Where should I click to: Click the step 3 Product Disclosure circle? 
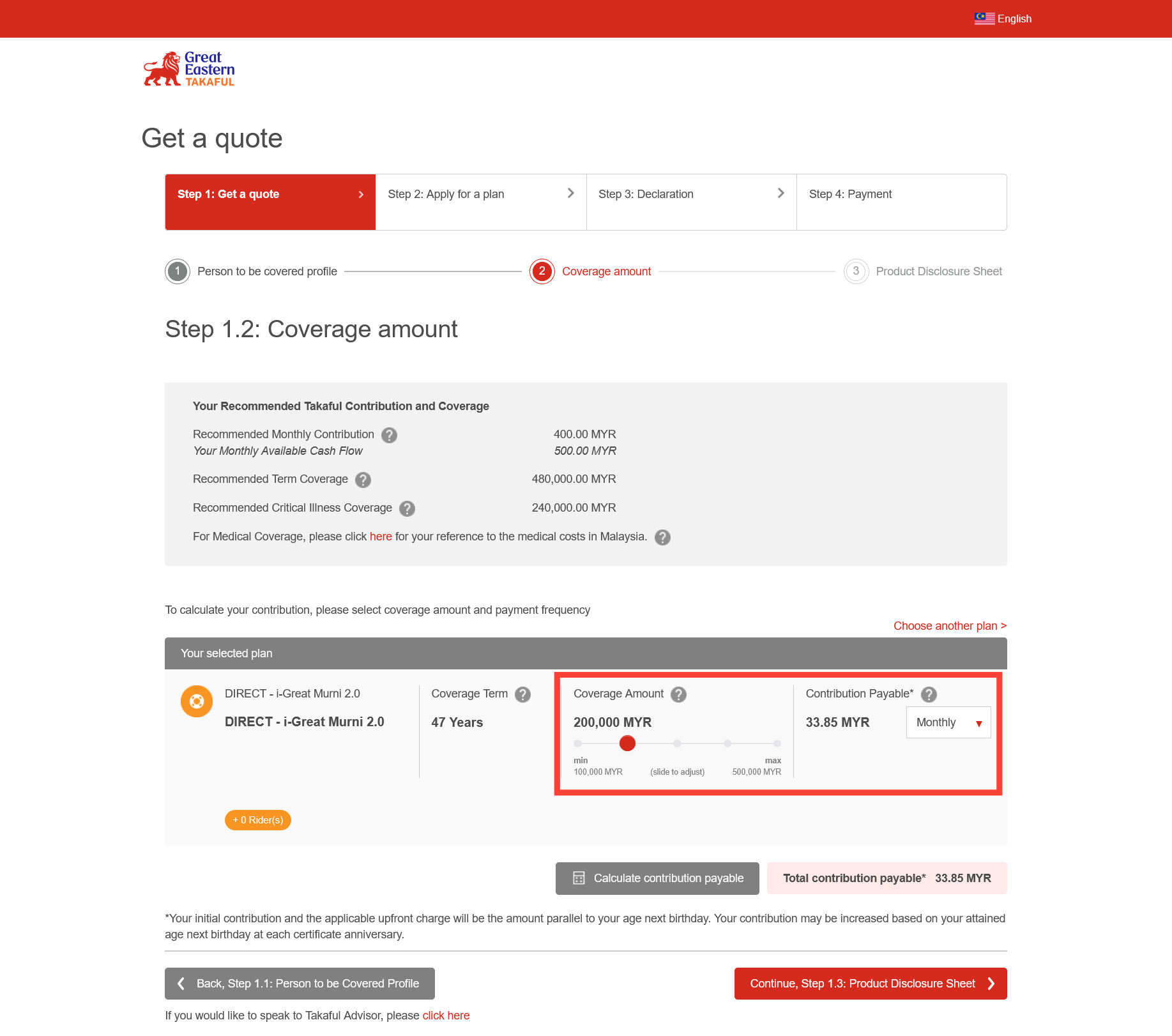tap(856, 271)
